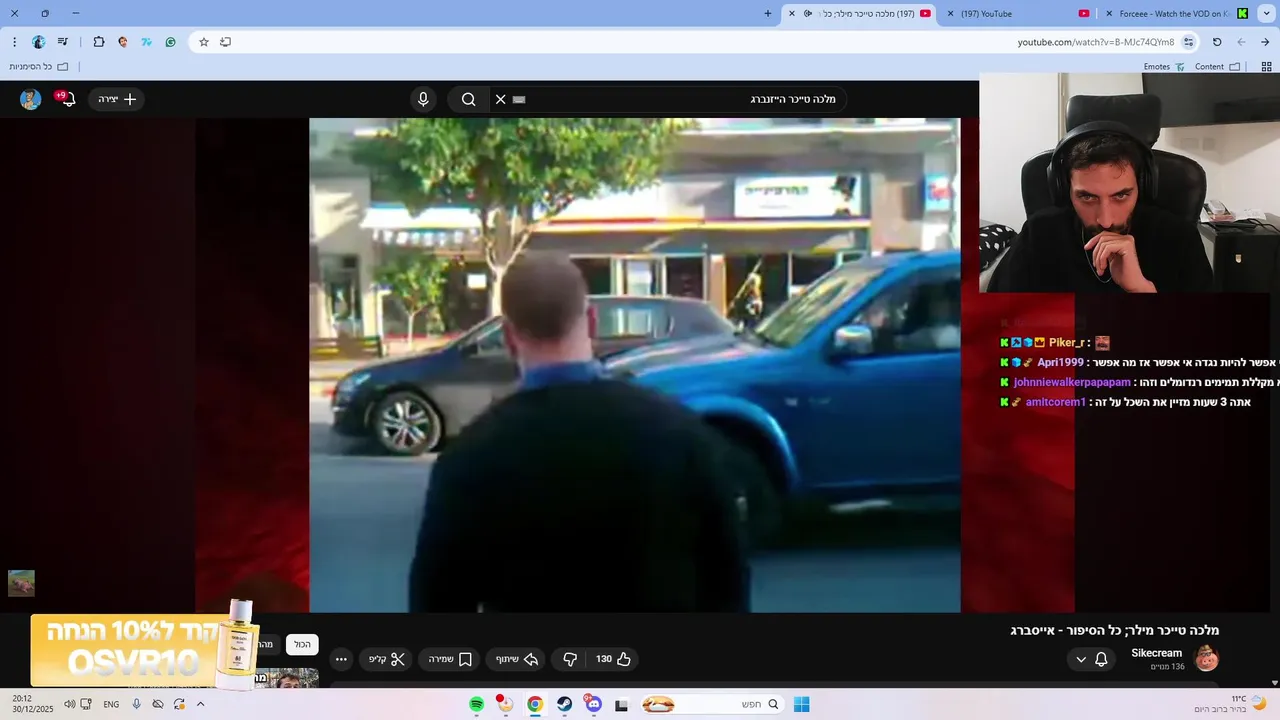The height and width of the screenshot is (720, 1280).
Task: Click the address bar URL
Action: [1096, 42]
